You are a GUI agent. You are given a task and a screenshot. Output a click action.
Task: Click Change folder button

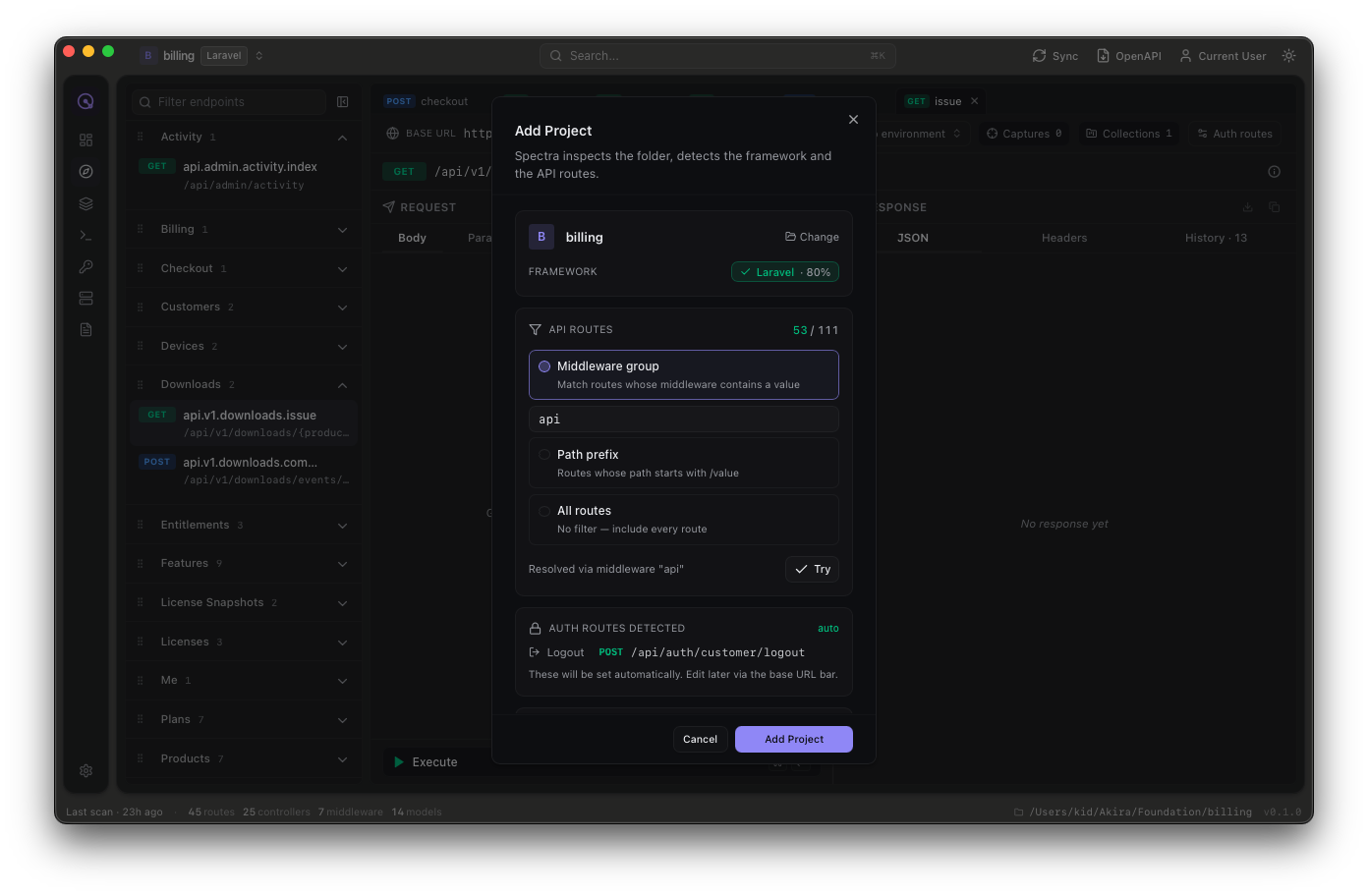(x=812, y=237)
